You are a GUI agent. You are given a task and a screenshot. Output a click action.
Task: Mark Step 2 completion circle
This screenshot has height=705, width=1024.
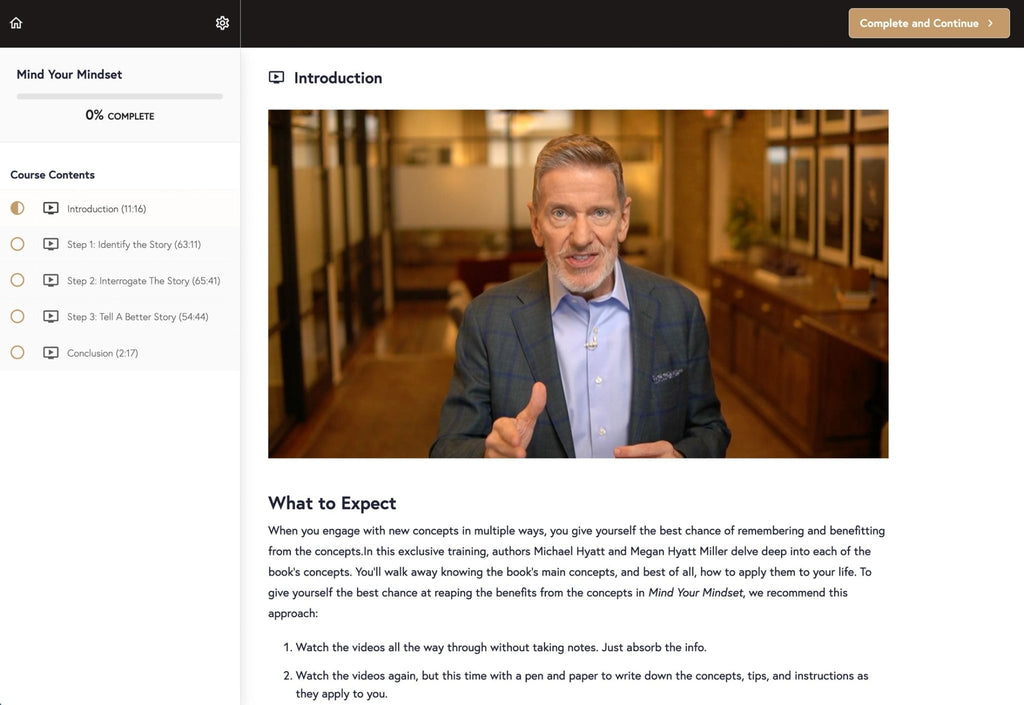[17, 280]
